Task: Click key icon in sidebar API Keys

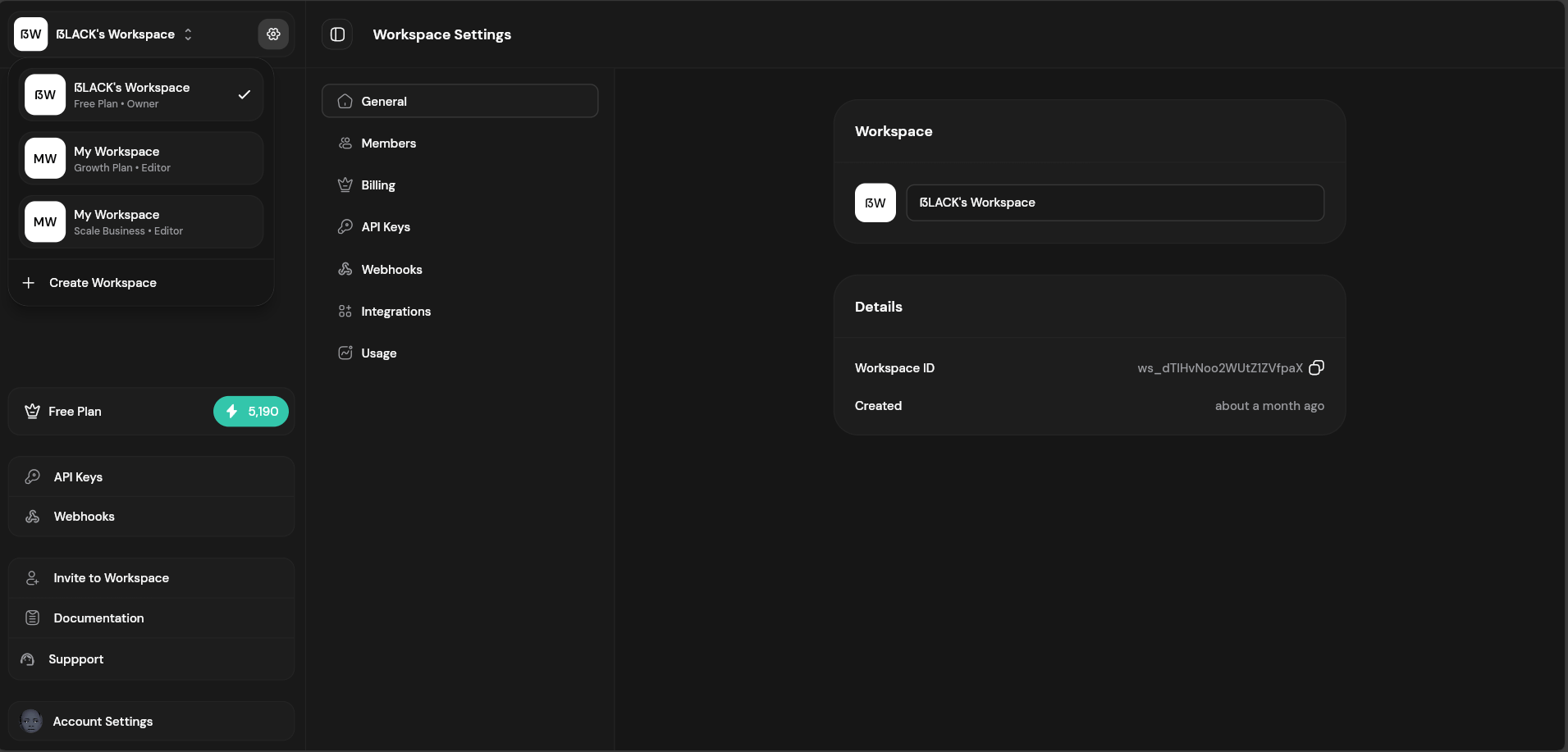Action: pos(33,477)
